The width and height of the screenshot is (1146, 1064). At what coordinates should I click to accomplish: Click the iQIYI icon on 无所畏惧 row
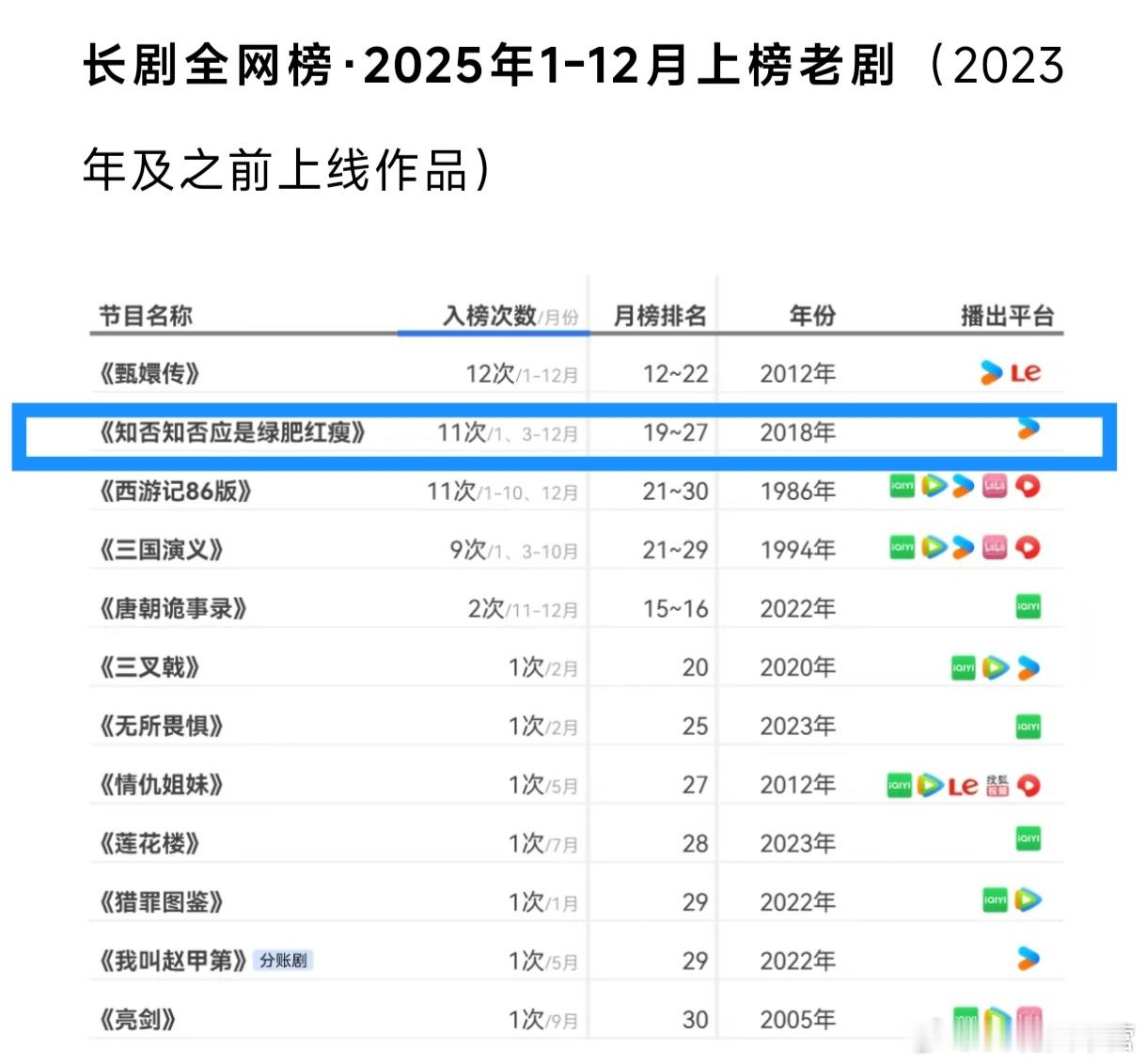tap(1028, 725)
